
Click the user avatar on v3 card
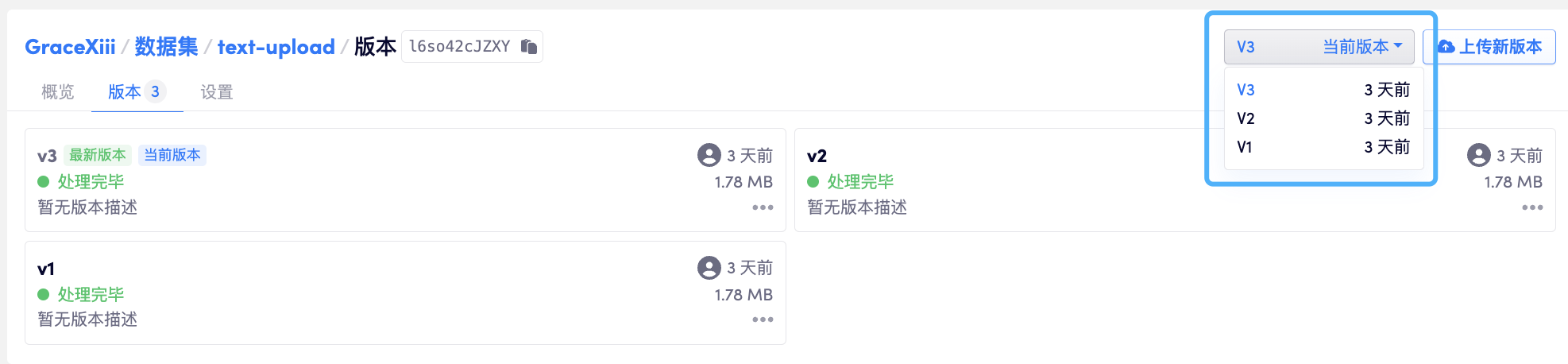point(709,155)
